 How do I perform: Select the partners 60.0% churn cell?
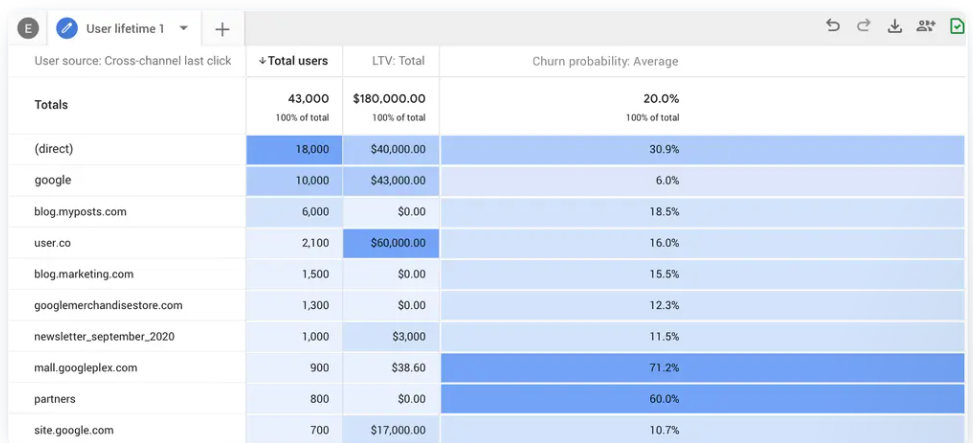[x=703, y=398]
